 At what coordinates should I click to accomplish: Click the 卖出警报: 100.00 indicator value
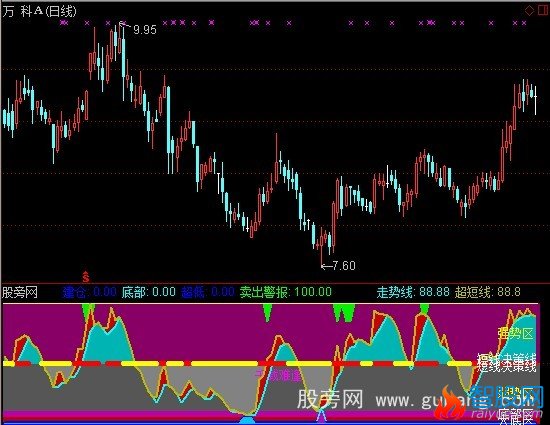286,292
